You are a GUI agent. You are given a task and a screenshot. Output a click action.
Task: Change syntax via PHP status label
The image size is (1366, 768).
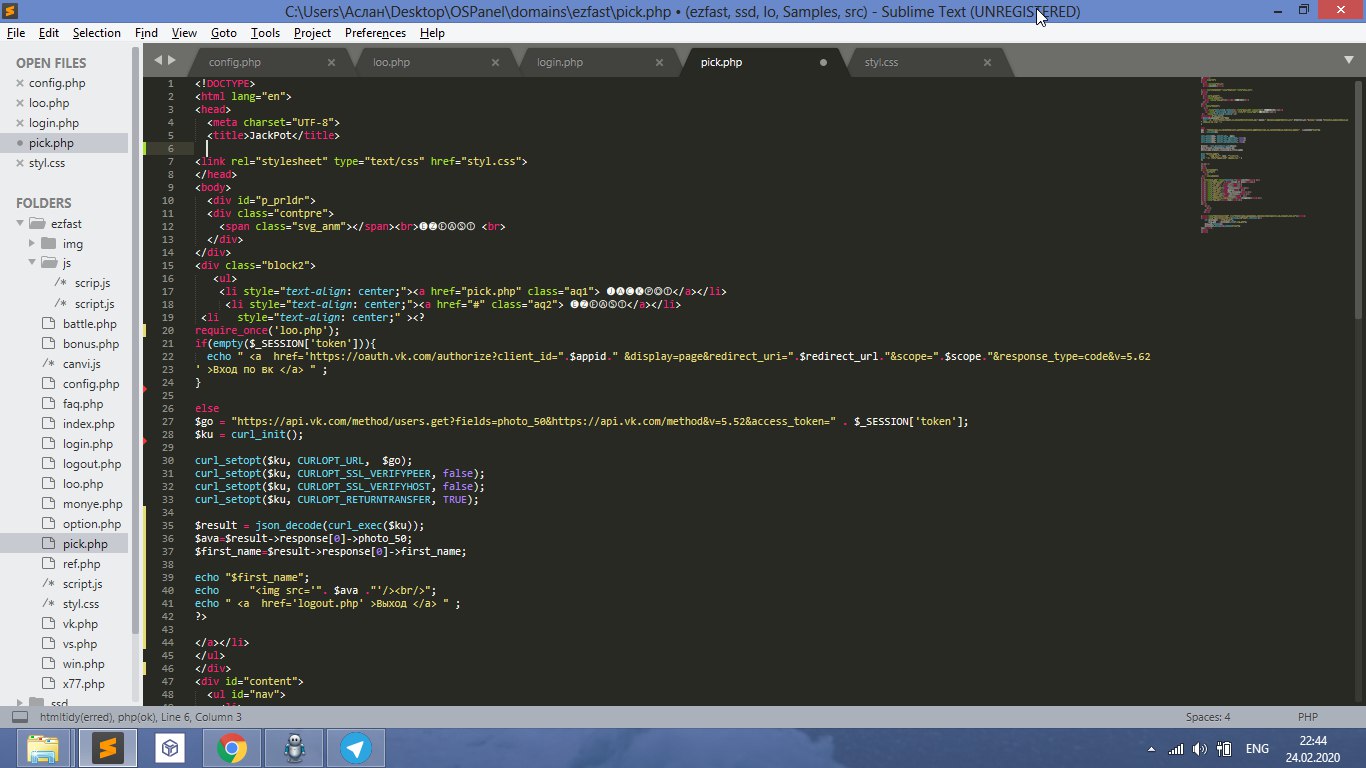pyautogui.click(x=1308, y=717)
